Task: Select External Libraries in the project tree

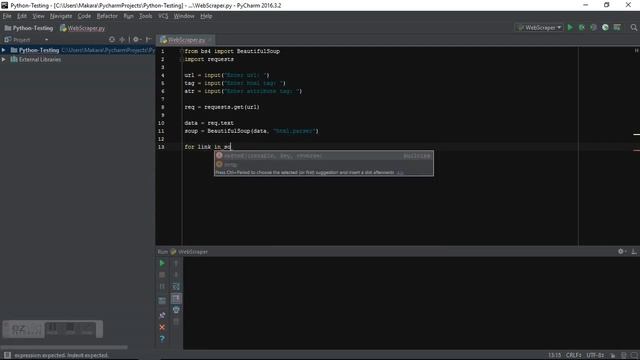Action: [x=40, y=60]
